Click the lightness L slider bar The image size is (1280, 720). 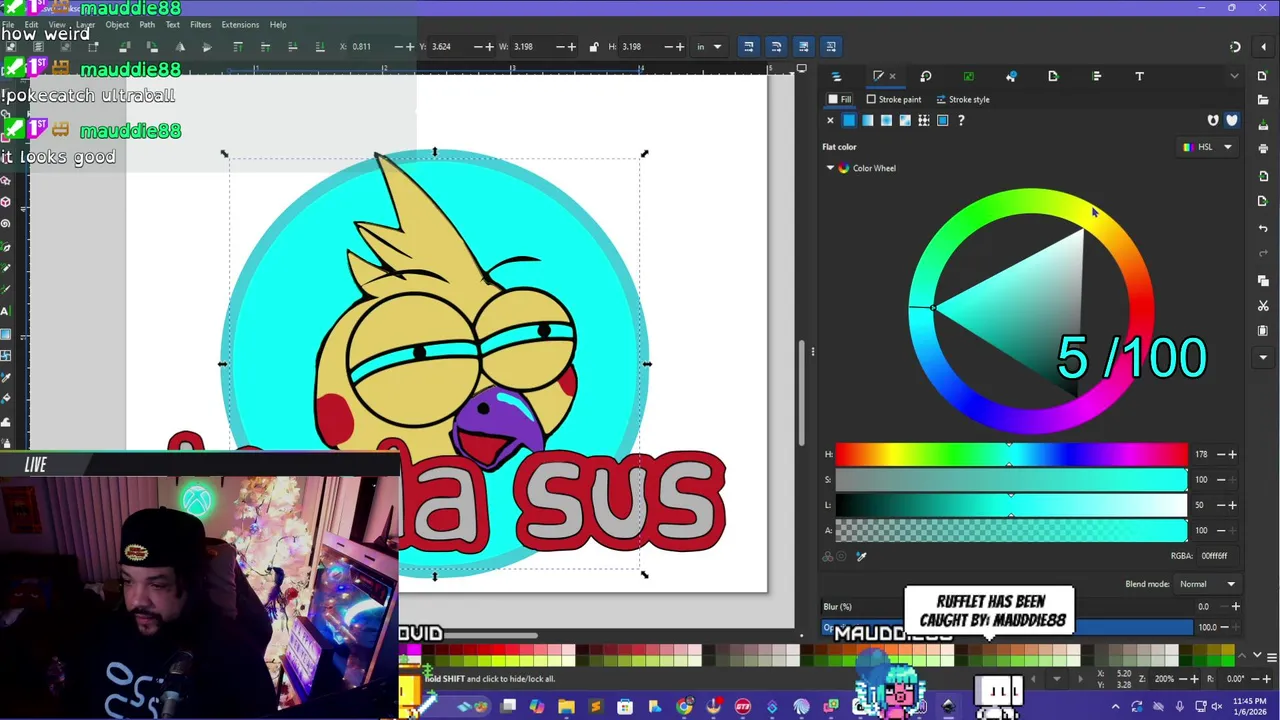[x=1011, y=505]
